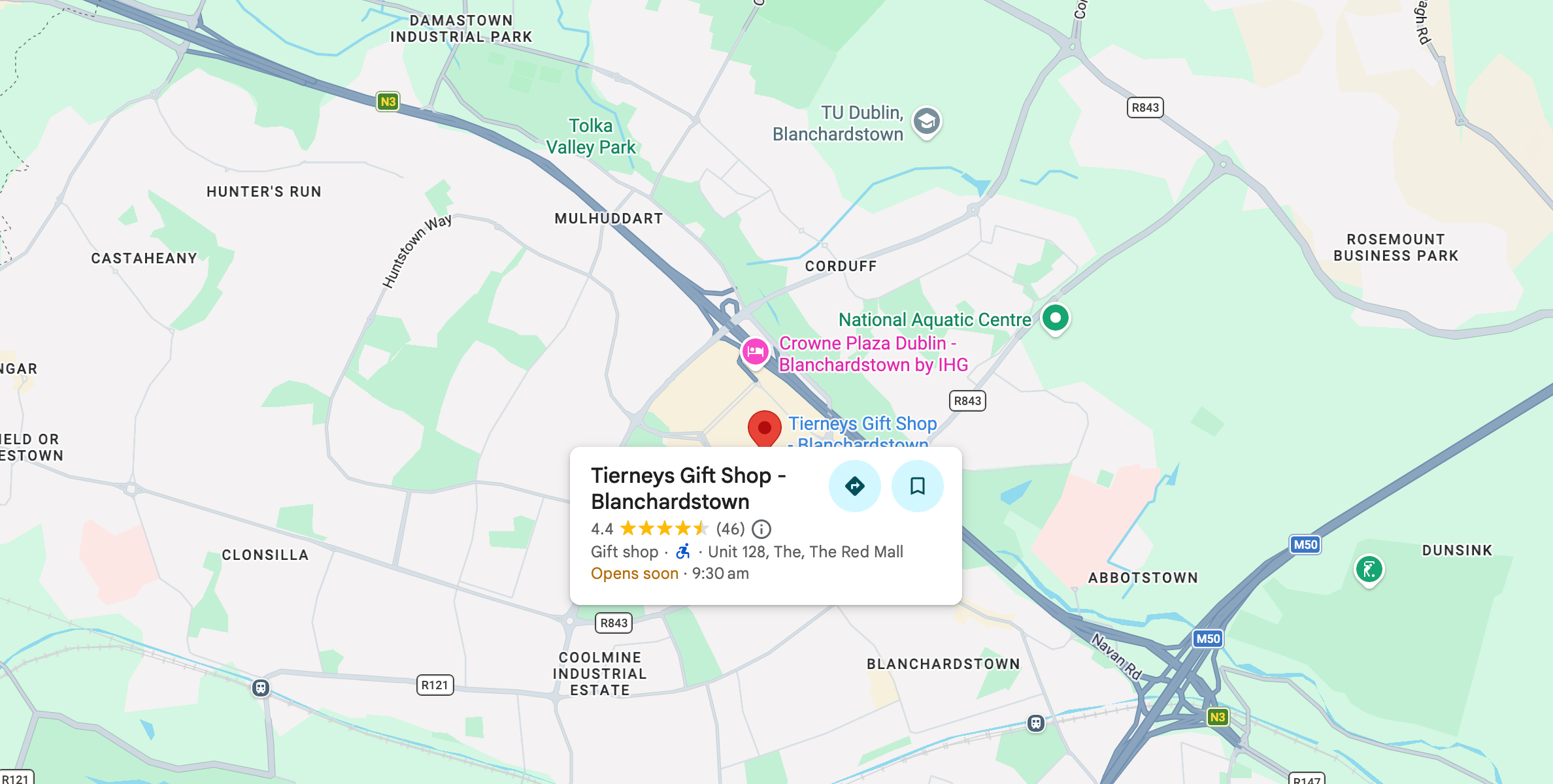Click the review info icon beside (46)
The width and height of the screenshot is (1553, 784).
coord(761,529)
